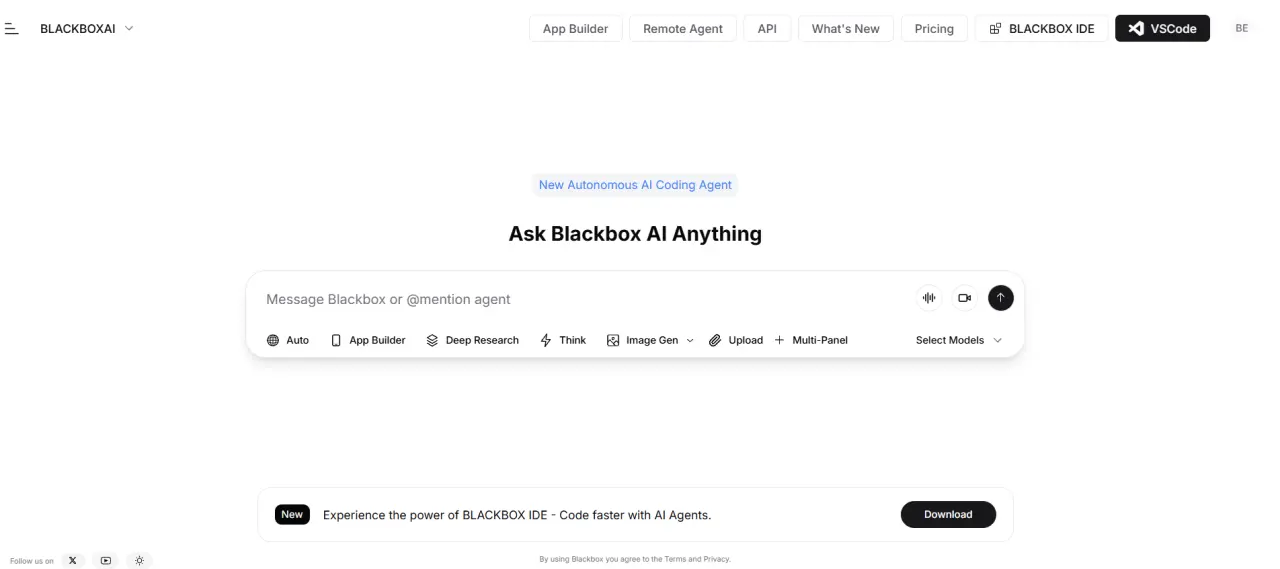1280x569 pixels.
Task: Open New Autonomous AI Coding Agent link
Action: coord(635,185)
